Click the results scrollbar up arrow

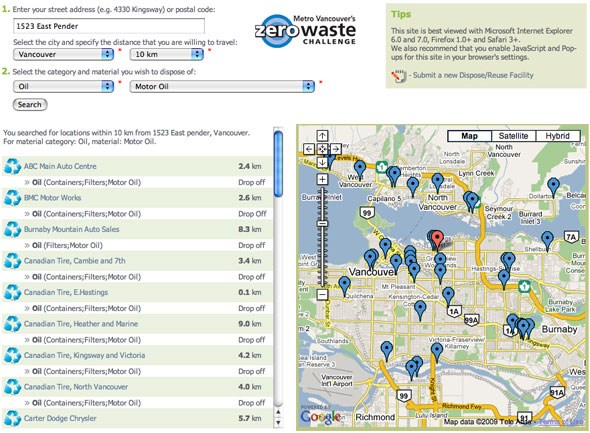coord(278,412)
